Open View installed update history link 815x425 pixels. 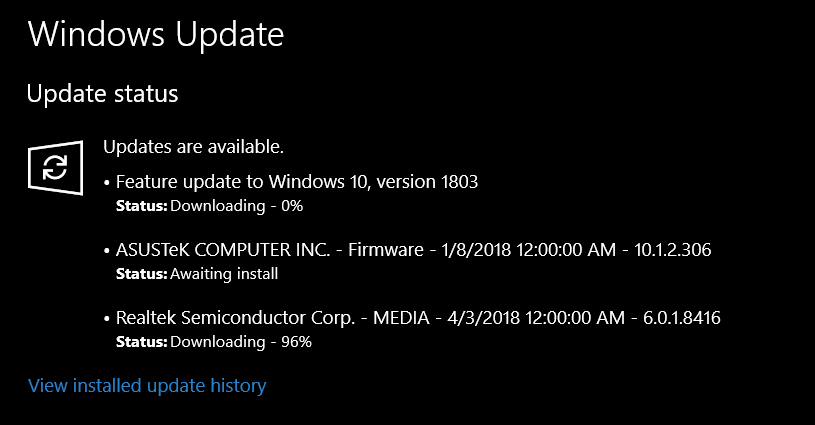pos(147,386)
